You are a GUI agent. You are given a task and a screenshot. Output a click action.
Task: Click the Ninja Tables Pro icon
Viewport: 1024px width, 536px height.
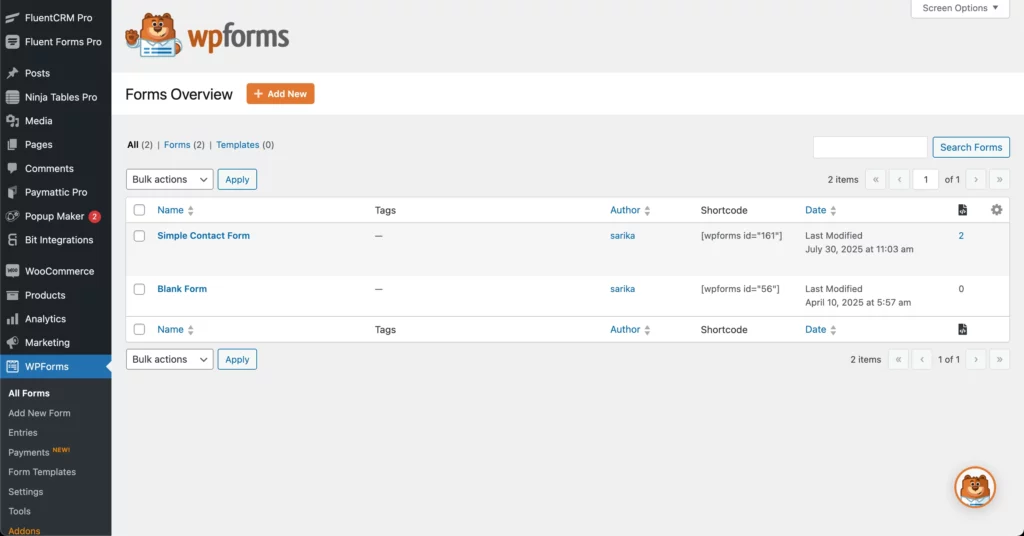[x=12, y=97]
